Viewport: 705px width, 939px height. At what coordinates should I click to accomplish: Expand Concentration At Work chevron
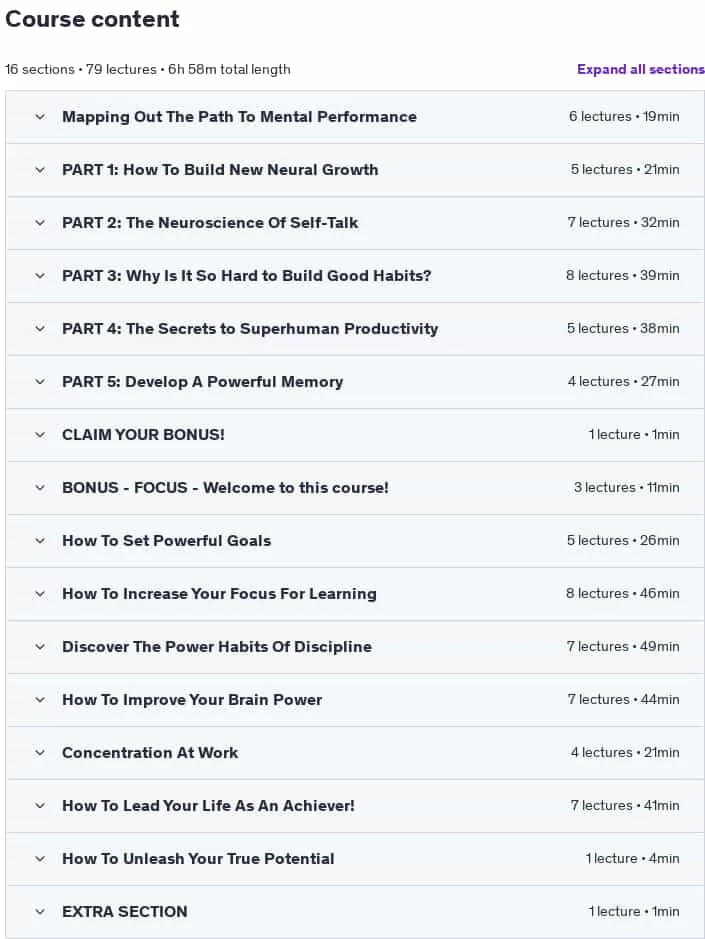tap(40, 753)
